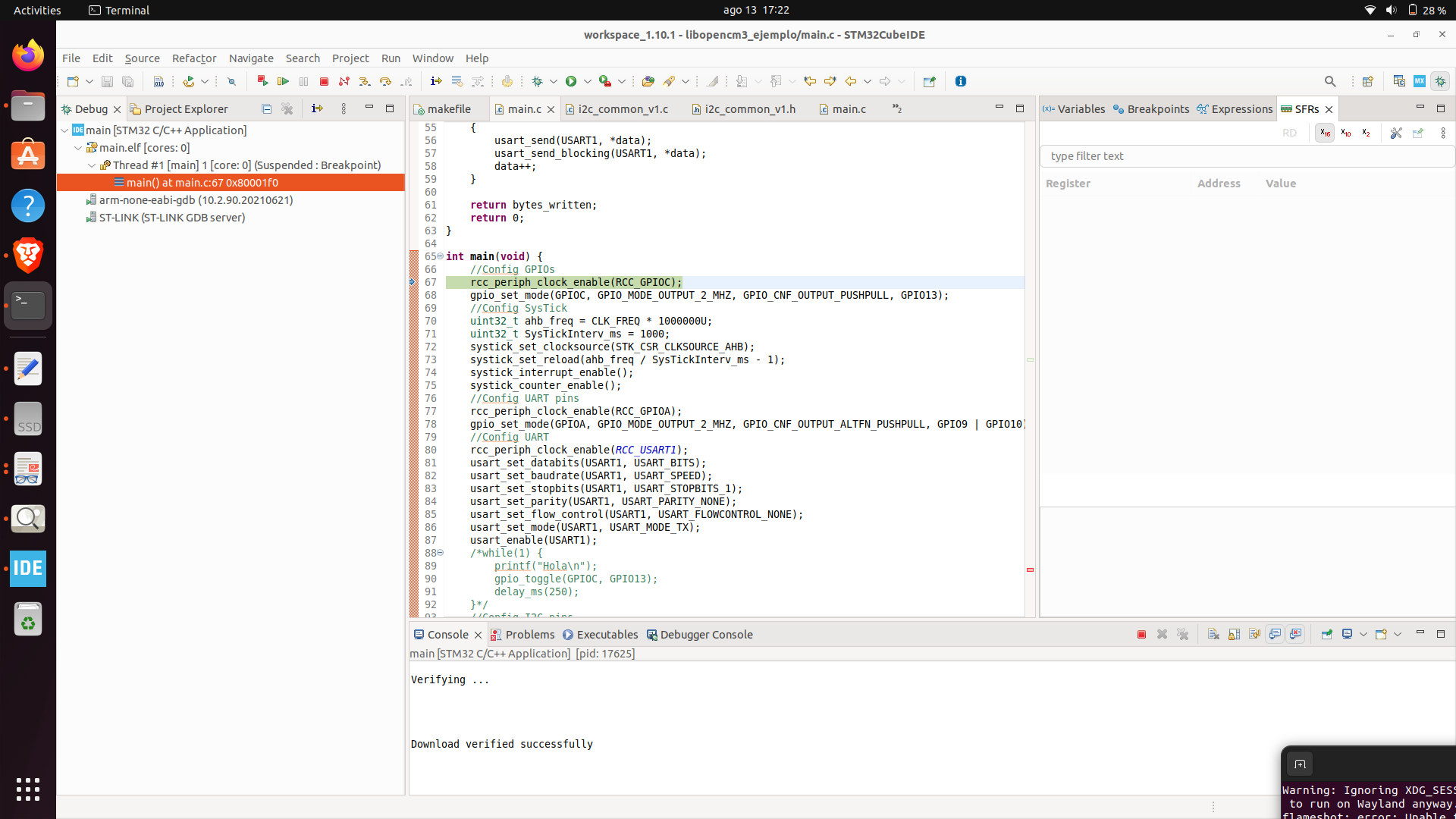Open the toolbar Search magnifier icon
This screenshot has height=819, width=1456.
pos(1330,81)
